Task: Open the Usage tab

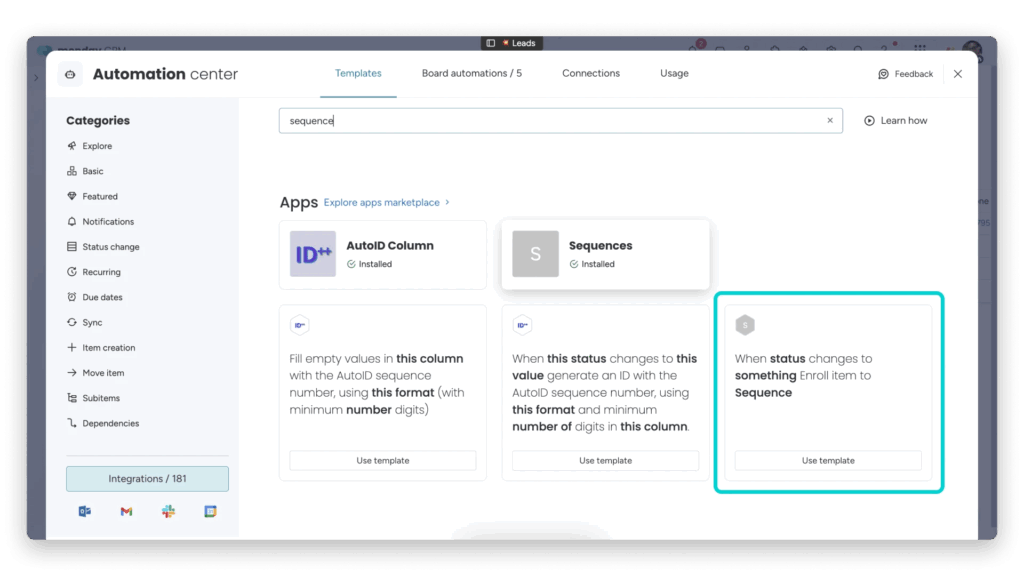Action: (x=674, y=73)
